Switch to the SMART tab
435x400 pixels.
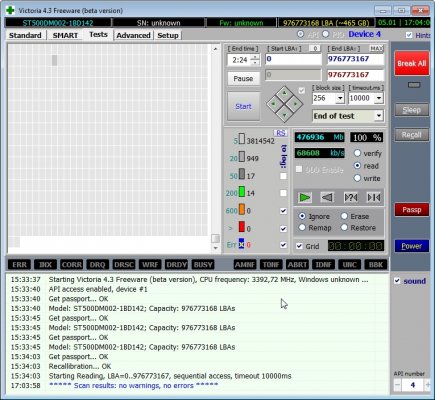click(x=65, y=35)
